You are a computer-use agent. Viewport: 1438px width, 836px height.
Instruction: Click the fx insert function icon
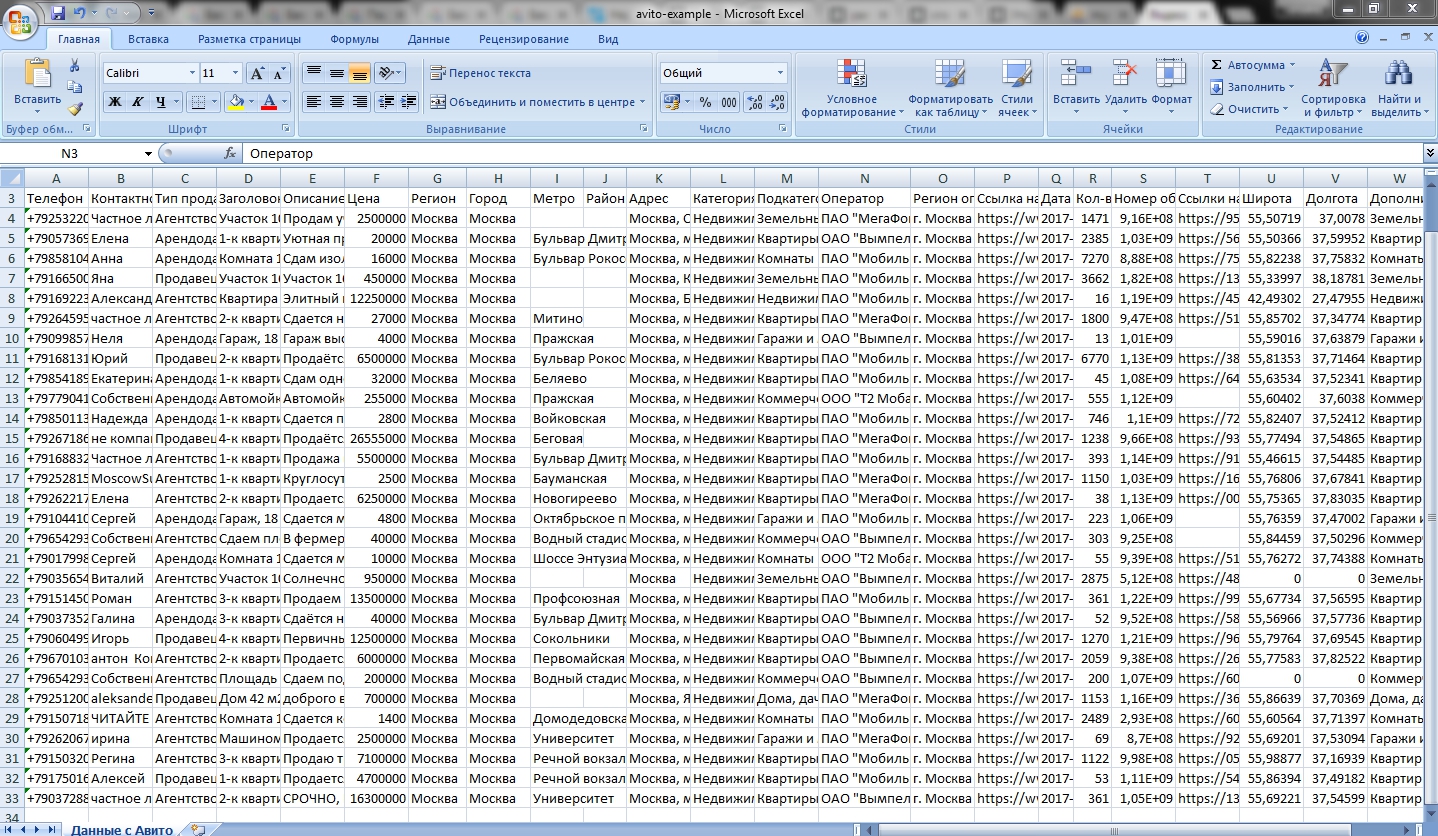(229, 153)
